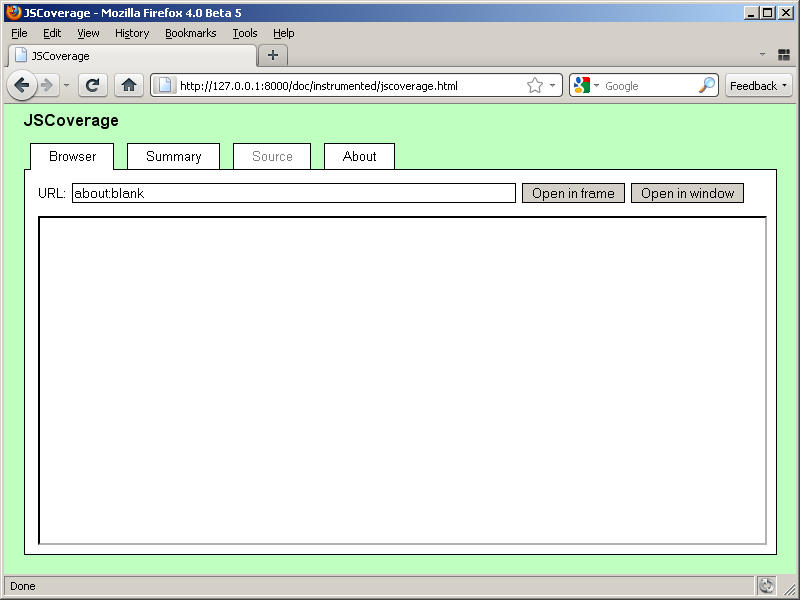Maximize the Firefox window
The image size is (800, 600).
(767, 13)
